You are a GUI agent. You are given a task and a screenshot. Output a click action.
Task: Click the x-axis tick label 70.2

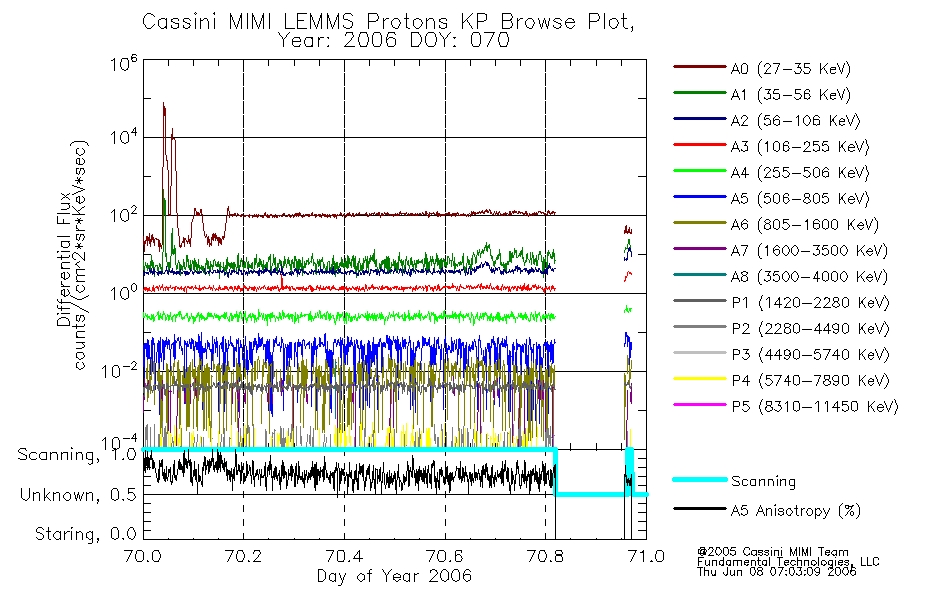[x=243, y=556]
